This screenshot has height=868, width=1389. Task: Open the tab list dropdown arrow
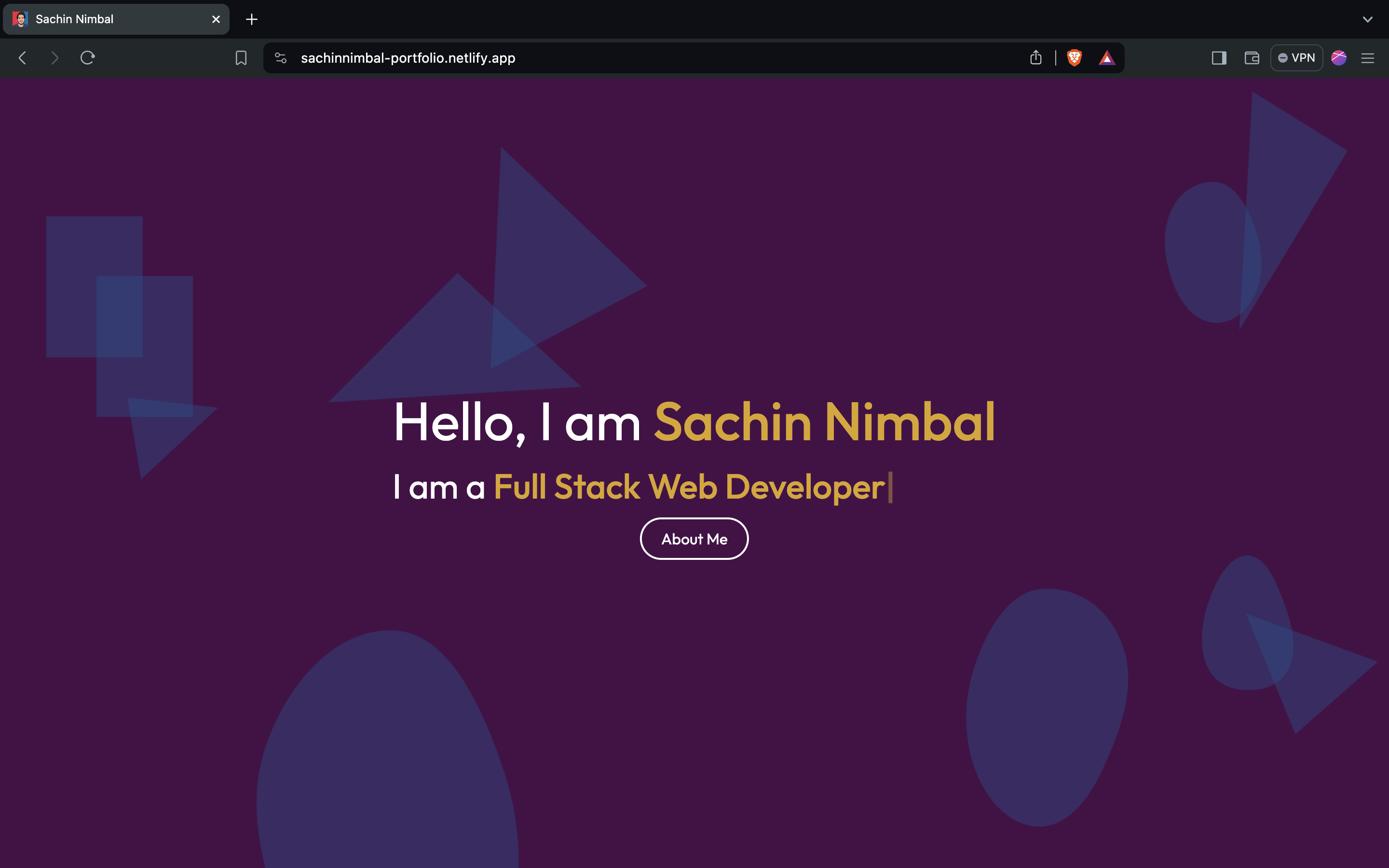click(1368, 19)
